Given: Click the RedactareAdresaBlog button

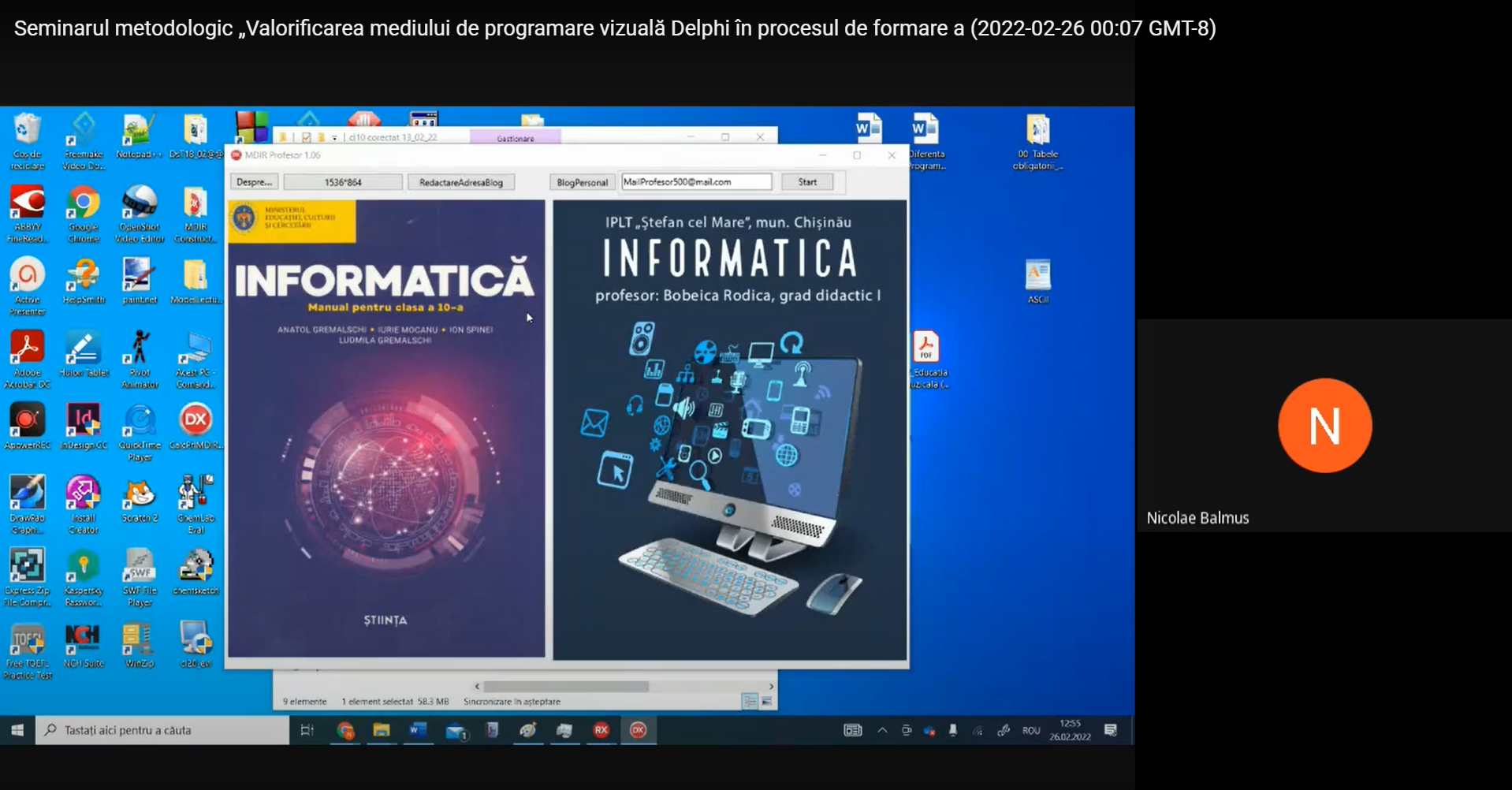Looking at the screenshot, I should 460,182.
